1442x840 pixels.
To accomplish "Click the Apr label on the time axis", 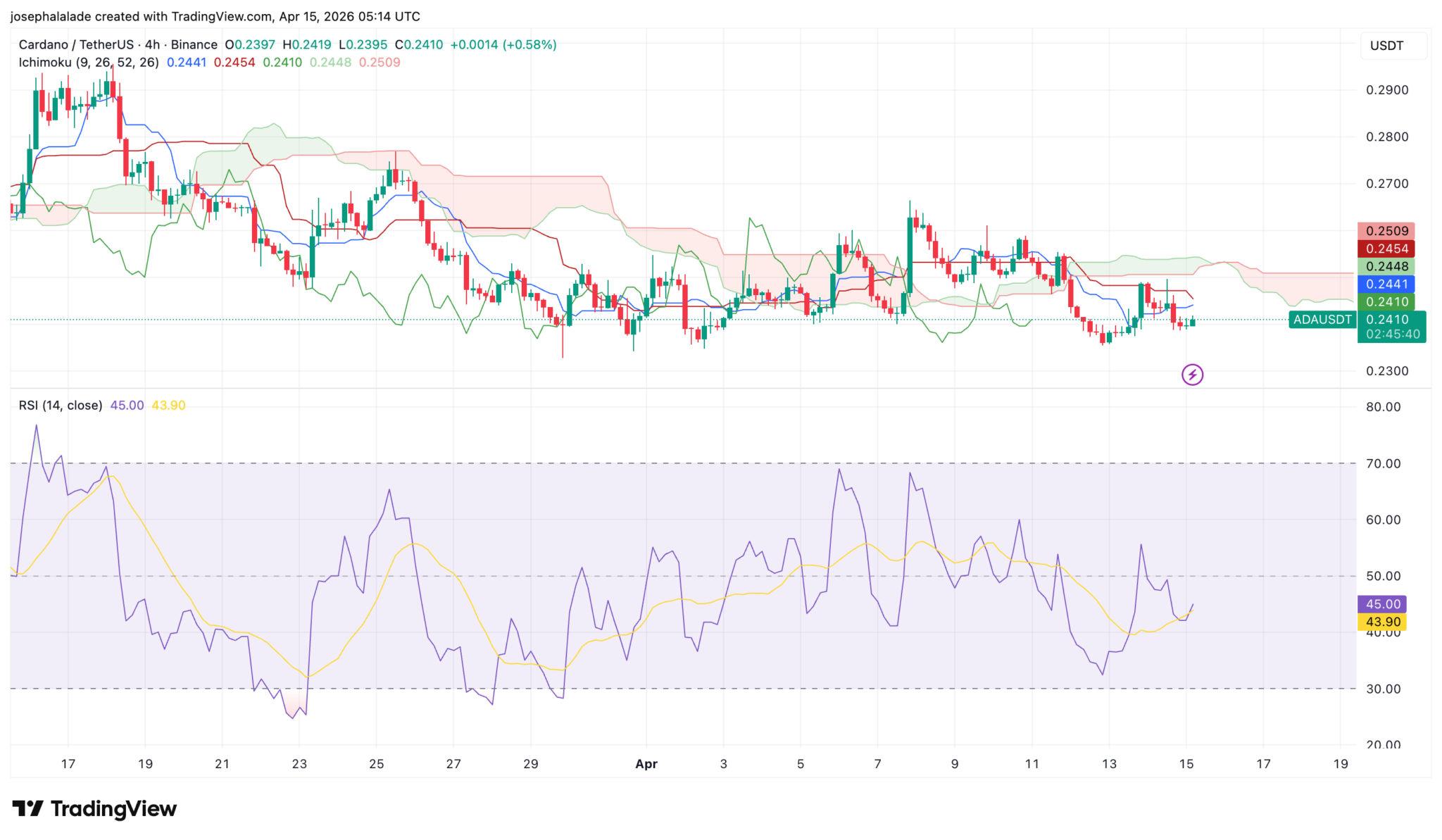I will click(646, 764).
